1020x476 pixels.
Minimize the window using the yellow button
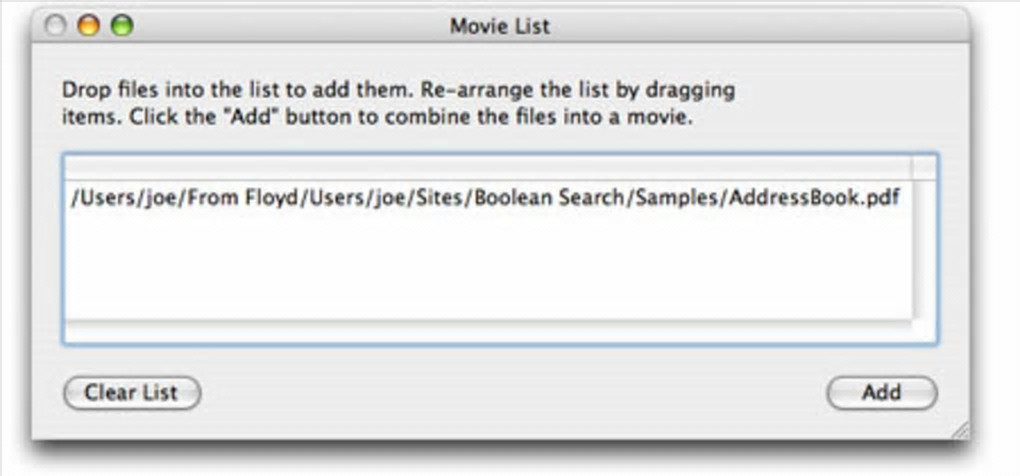coord(89,26)
